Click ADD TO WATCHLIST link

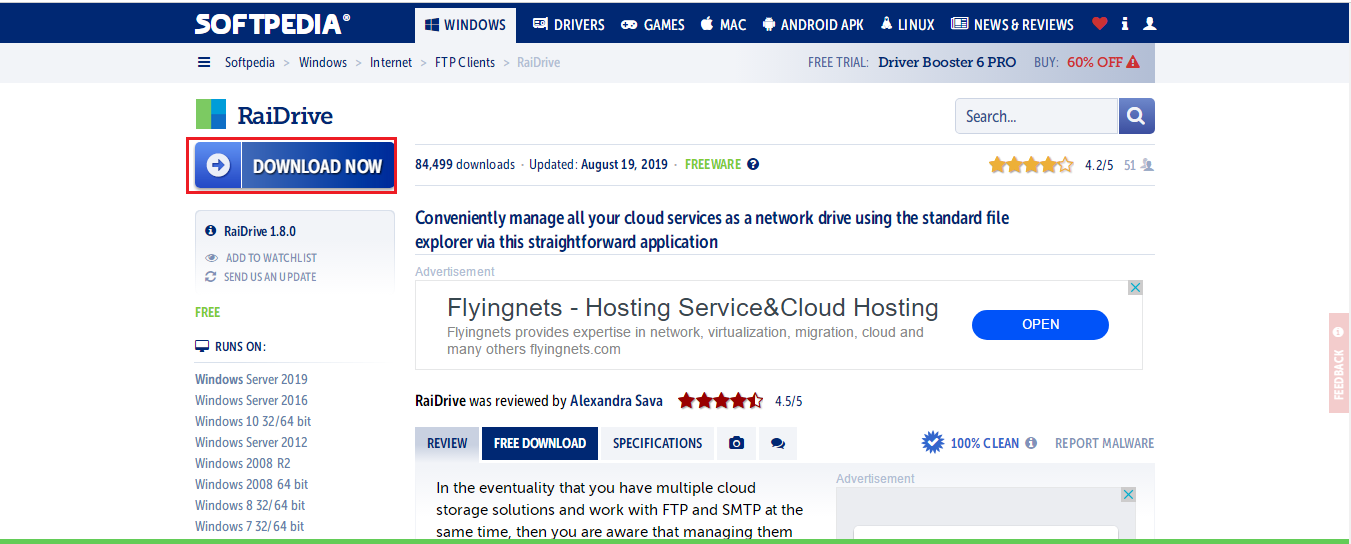point(271,258)
